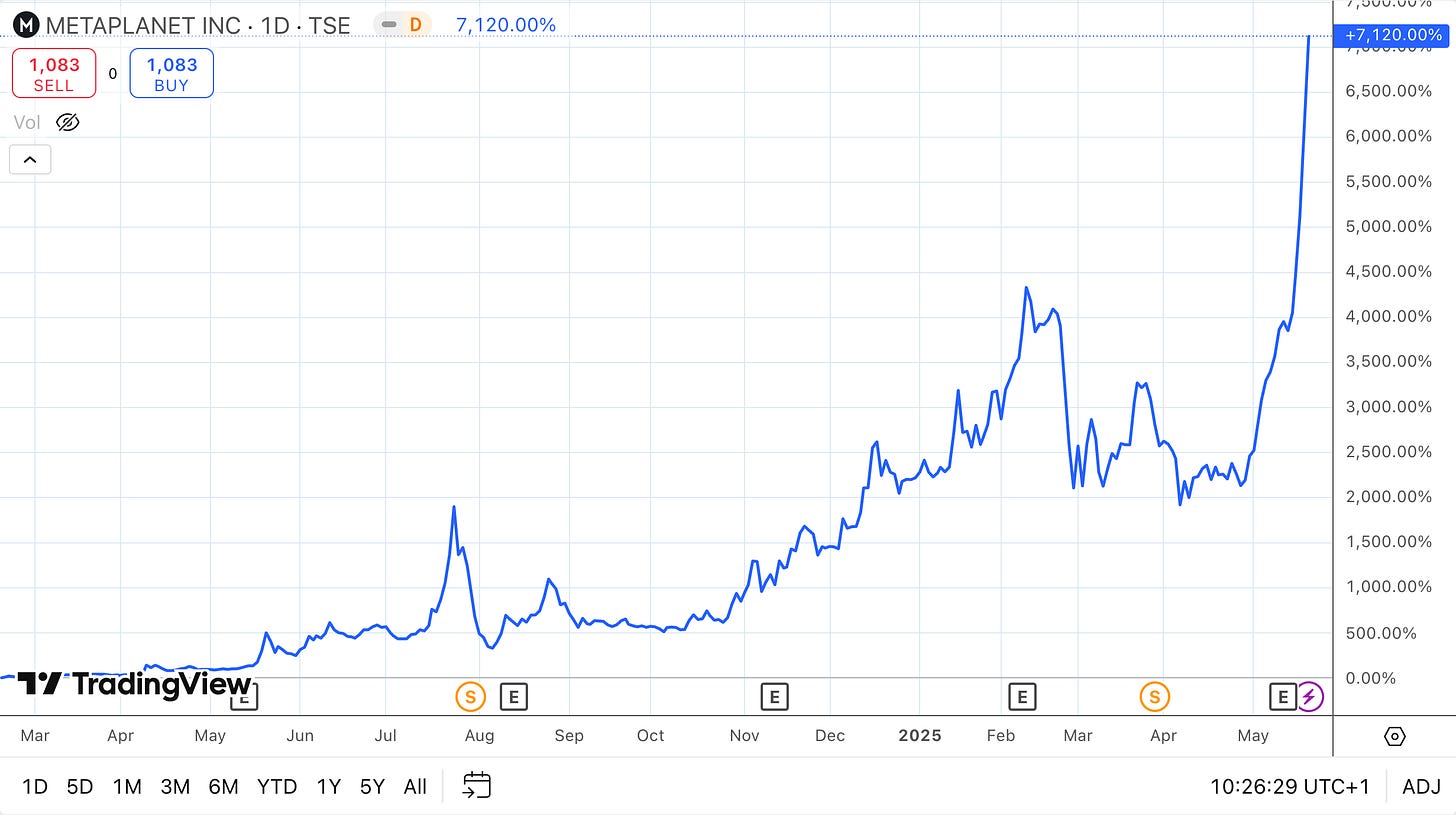Click the orange split S marker near April

click(1155, 696)
